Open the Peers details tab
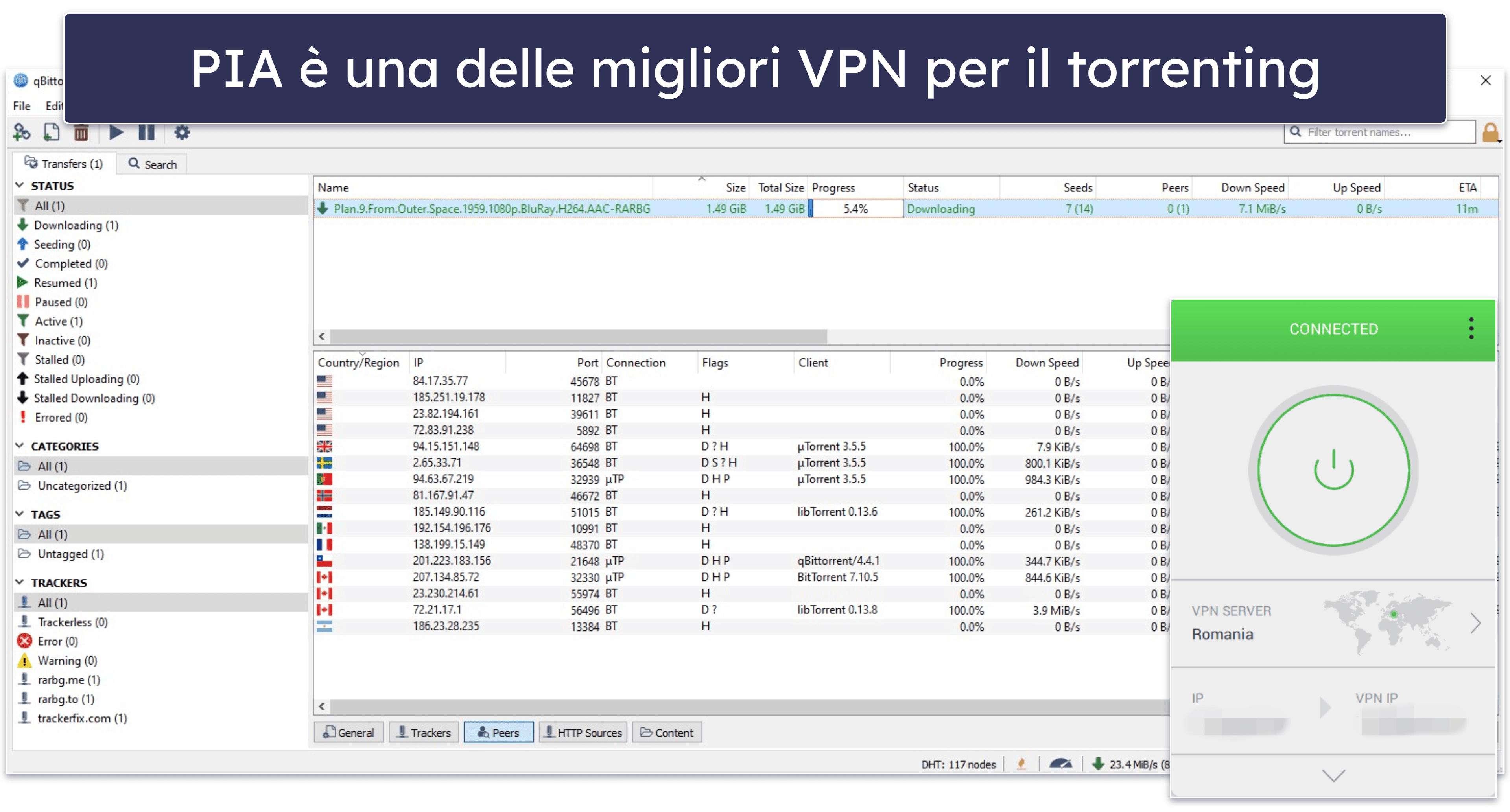The height and width of the screenshot is (812, 1510). point(499,732)
